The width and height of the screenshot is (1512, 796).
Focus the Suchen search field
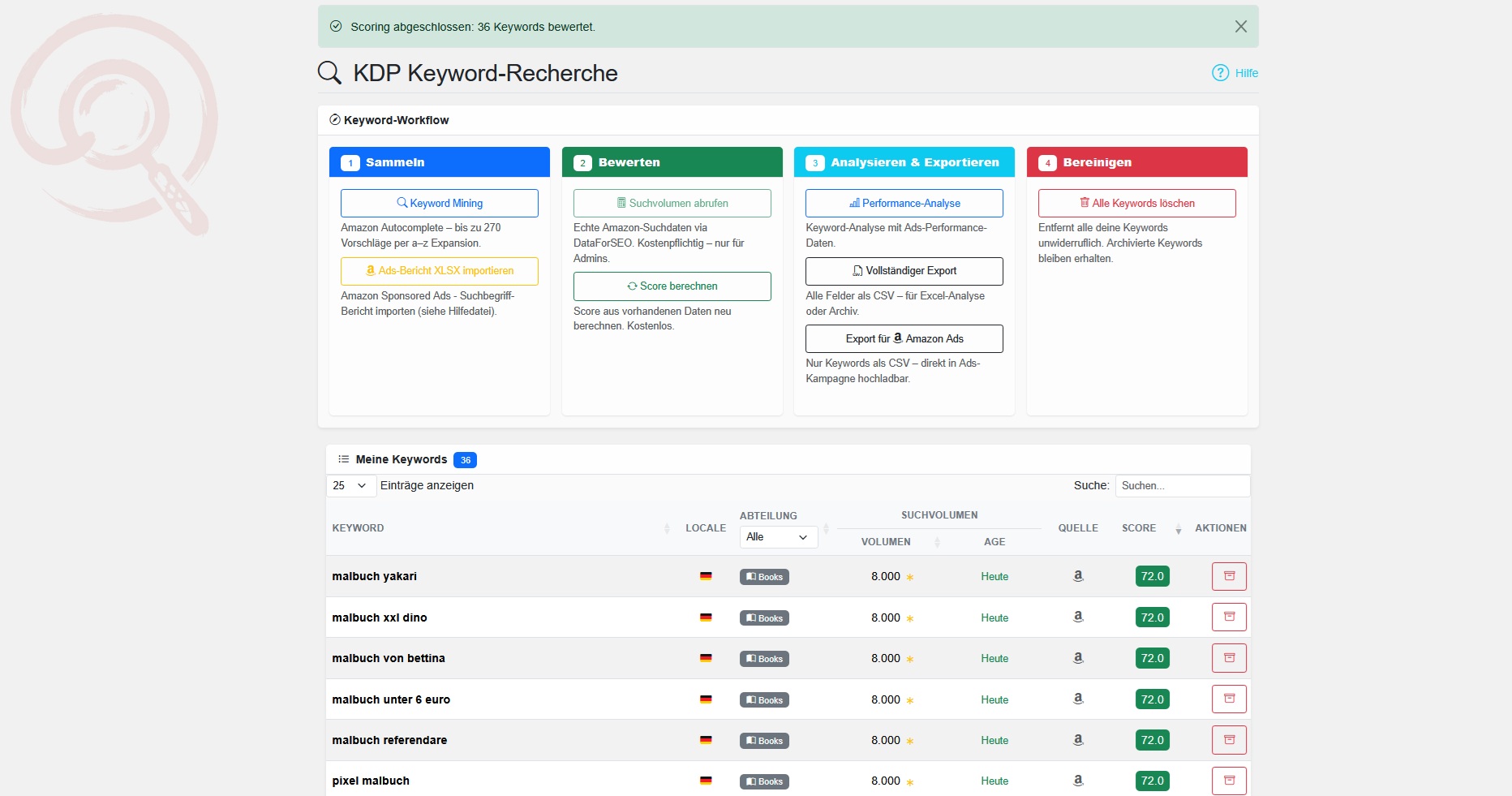1182,485
